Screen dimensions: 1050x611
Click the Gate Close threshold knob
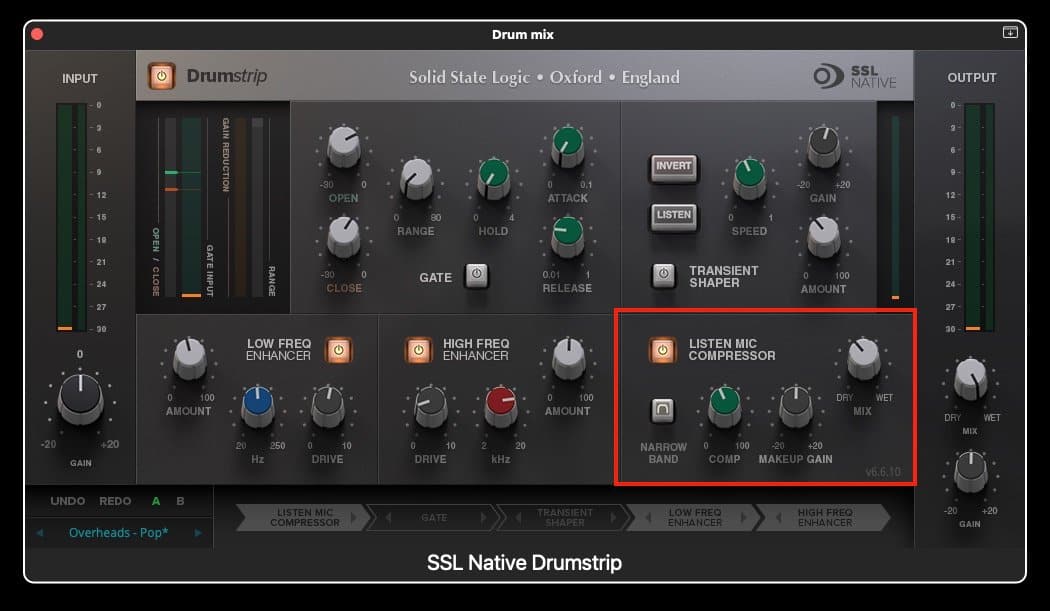point(344,236)
